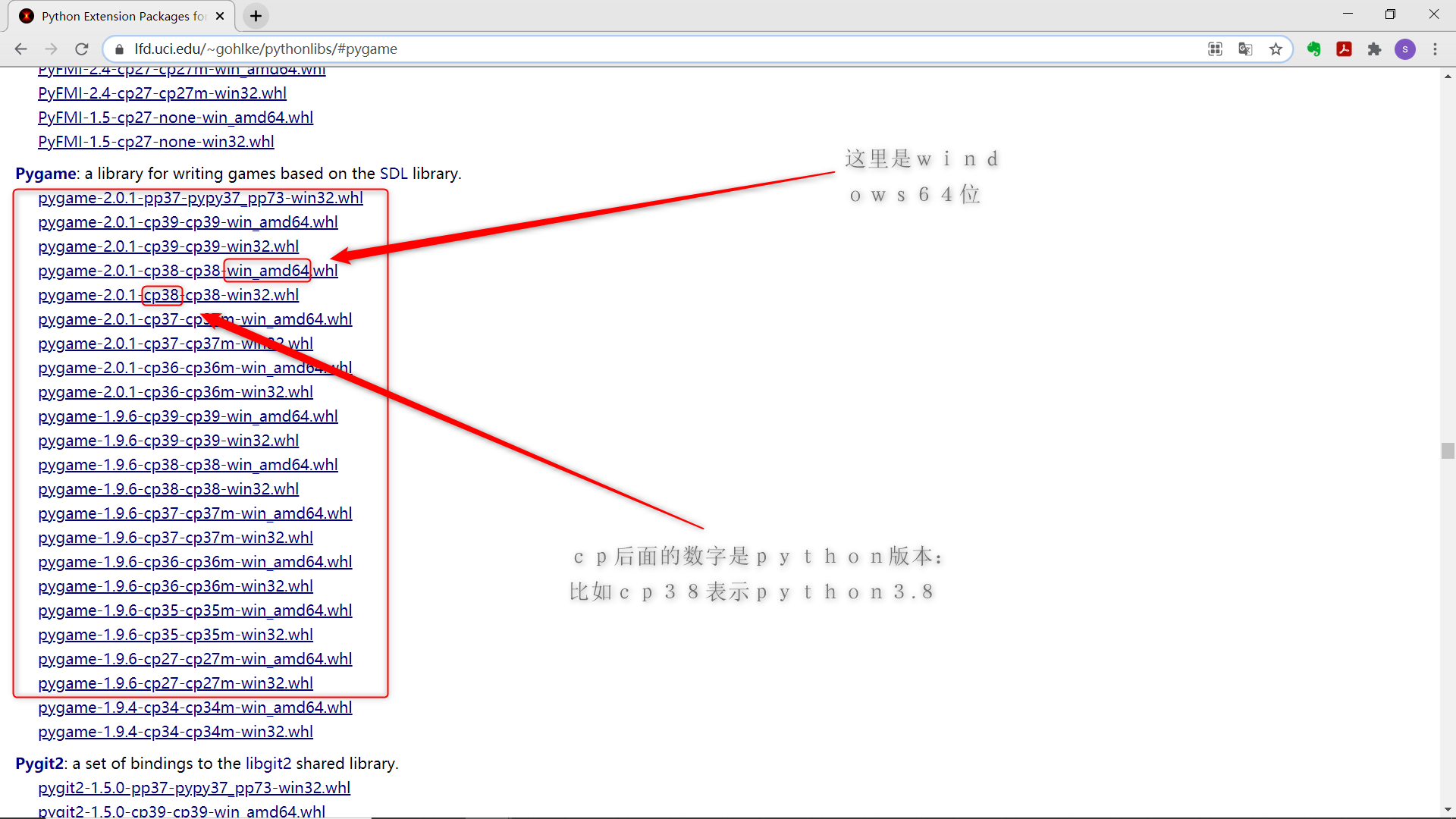
Task: View site information via the lock icon
Action: tap(119, 49)
